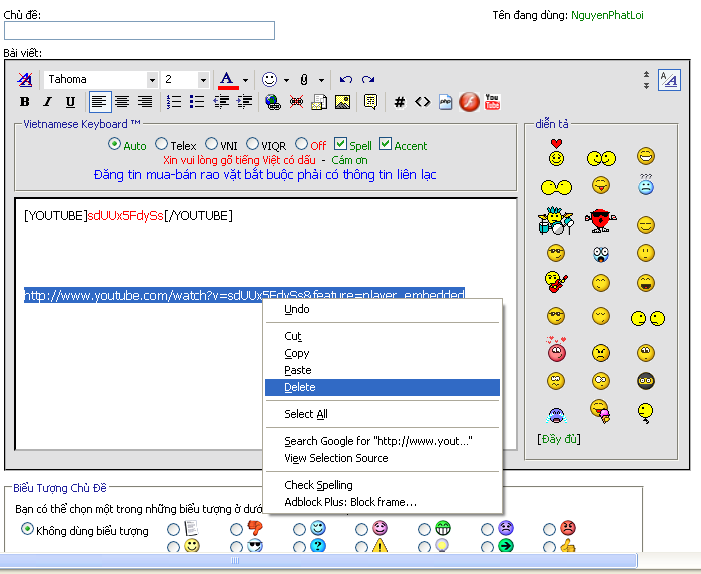Open the text color picker
Screen dimensions: 701x574
tap(245, 79)
